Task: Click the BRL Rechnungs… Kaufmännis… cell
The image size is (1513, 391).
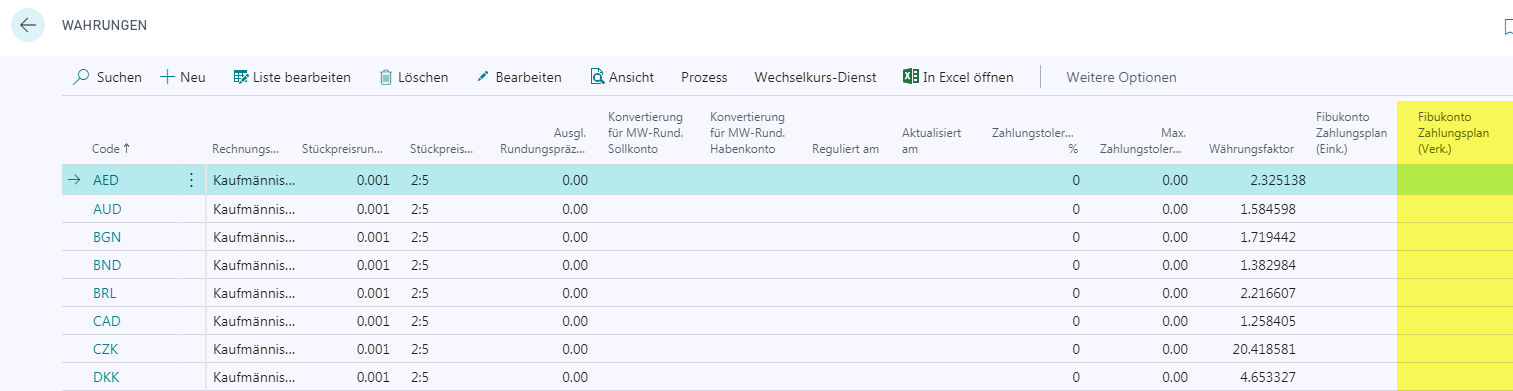Action: [x=254, y=293]
